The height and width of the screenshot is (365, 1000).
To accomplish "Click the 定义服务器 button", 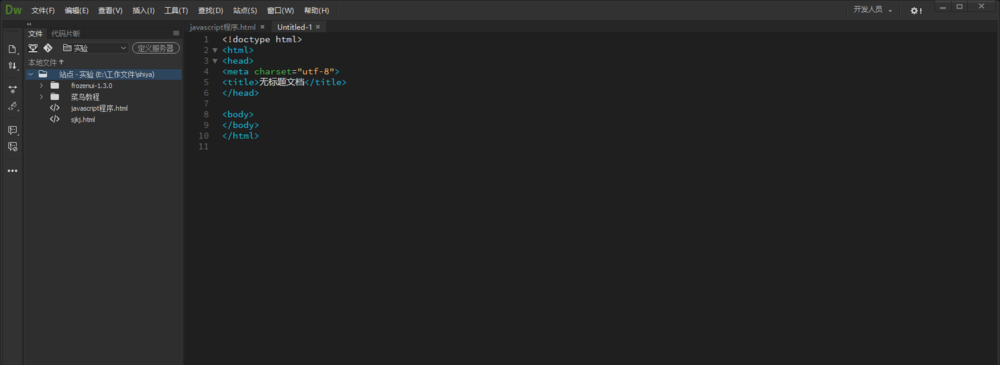I will pos(156,48).
